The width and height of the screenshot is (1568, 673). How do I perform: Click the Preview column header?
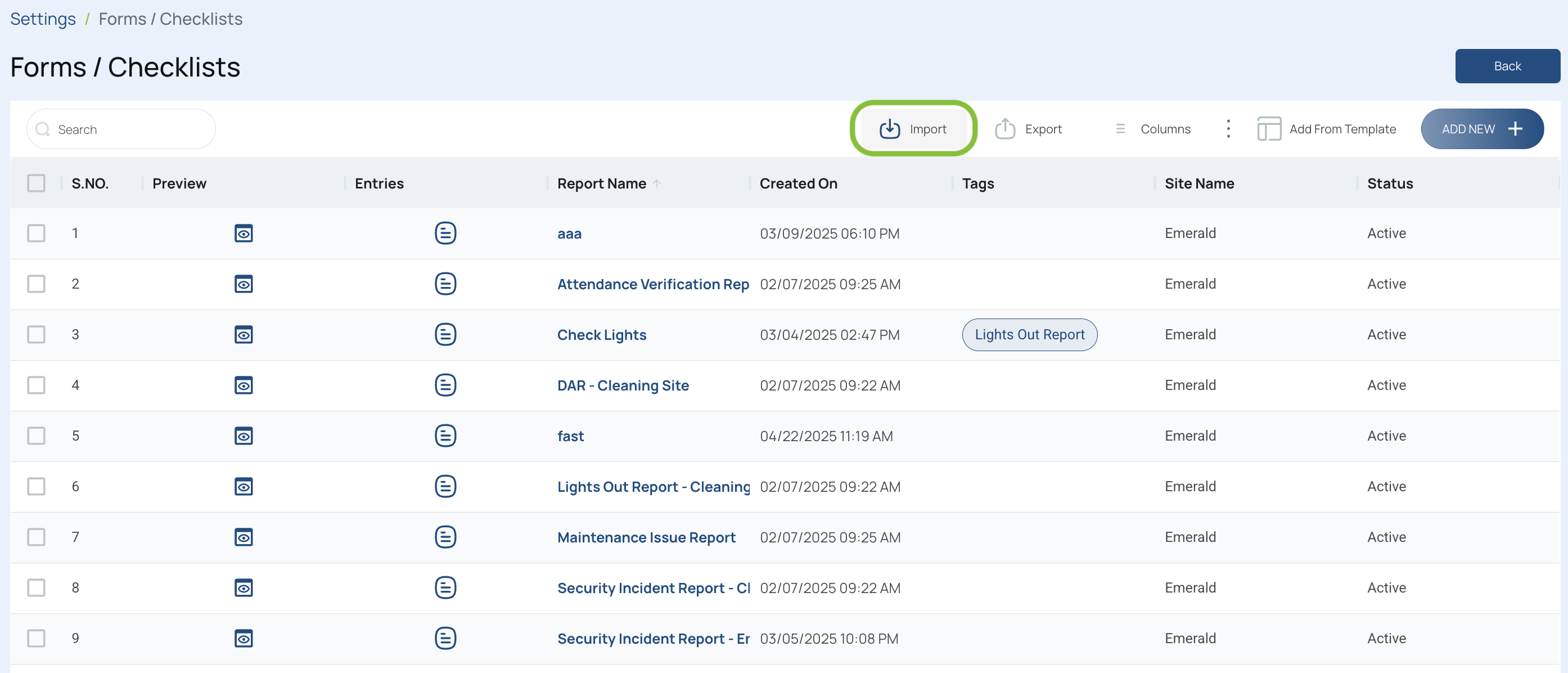[179, 183]
